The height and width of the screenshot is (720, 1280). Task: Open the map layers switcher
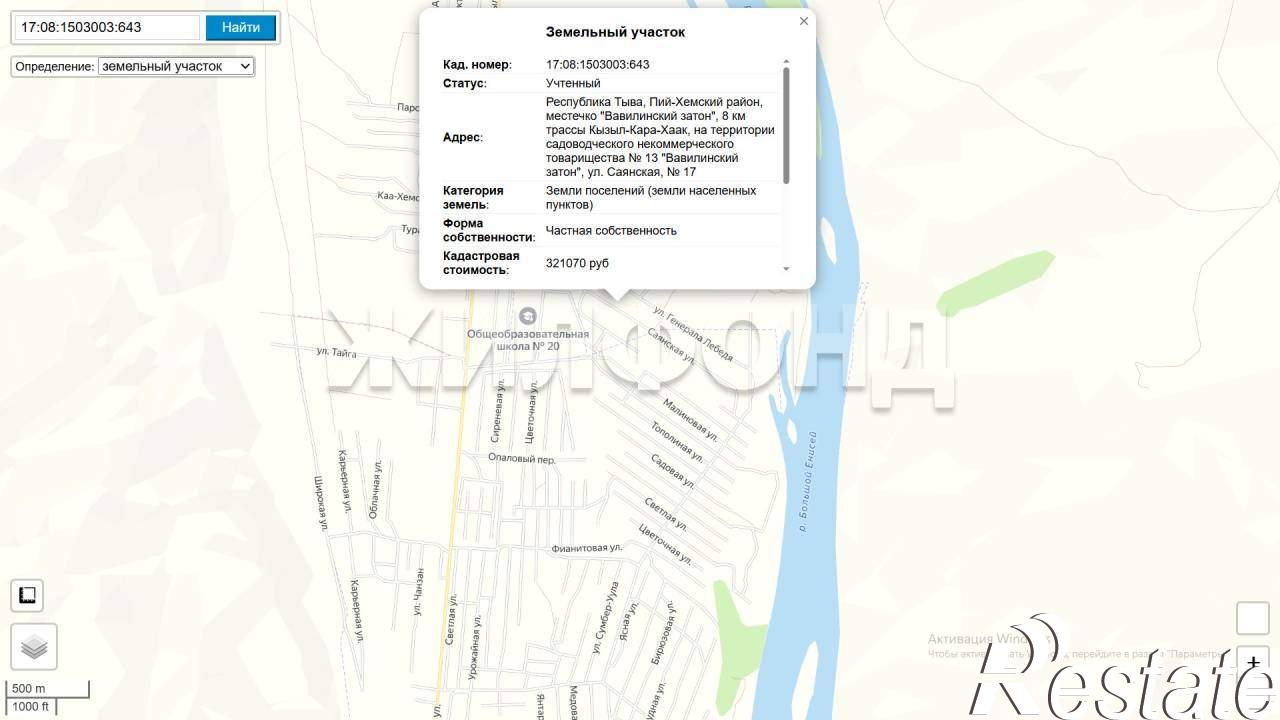pos(34,647)
